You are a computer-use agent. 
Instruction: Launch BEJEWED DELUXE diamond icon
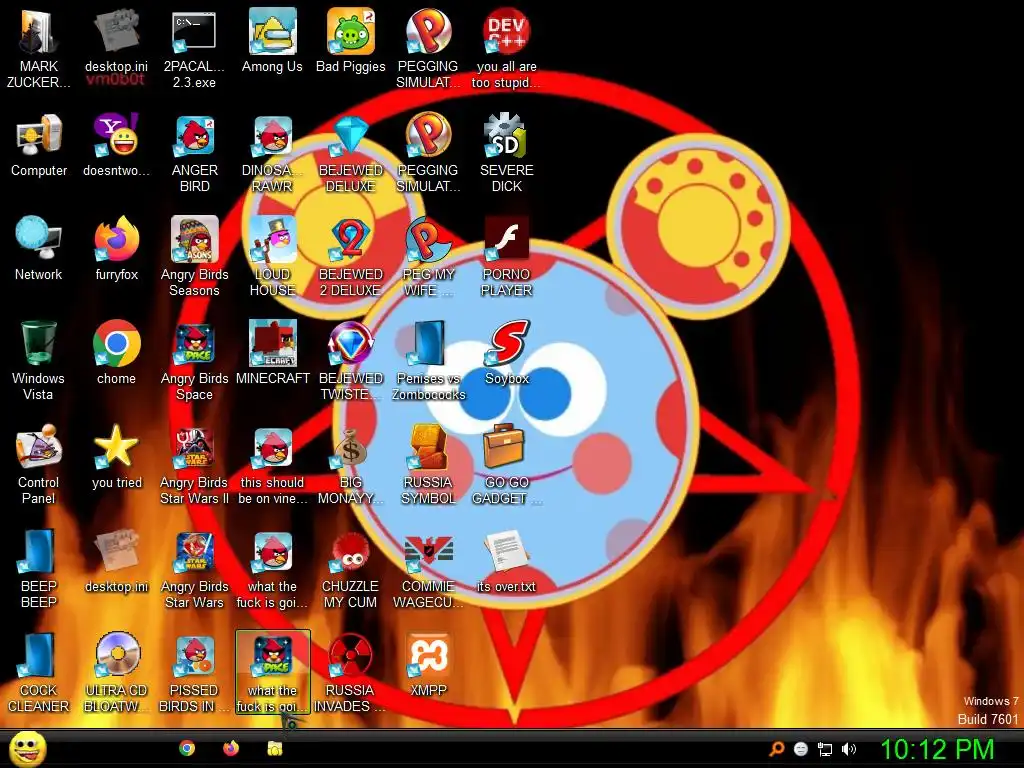pyautogui.click(x=351, y=153)
